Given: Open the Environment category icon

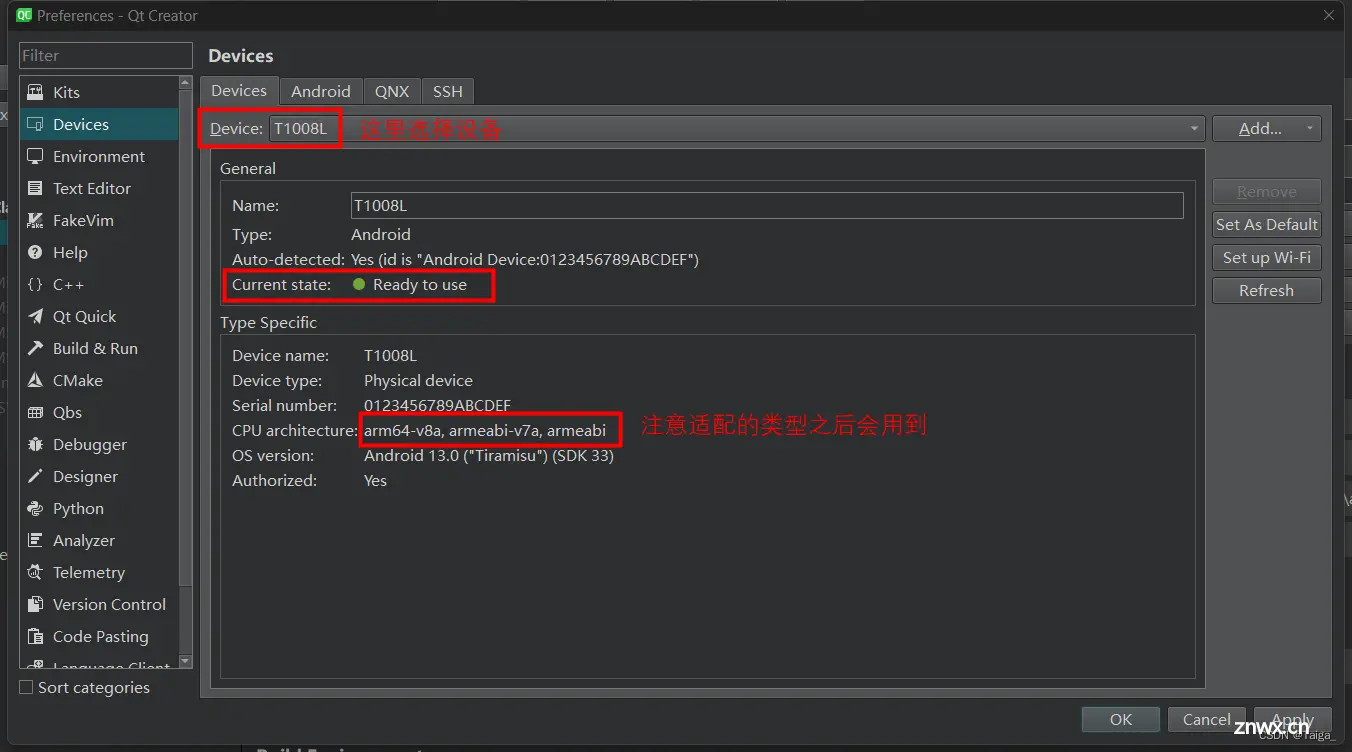Looking at the screenshot, I should [x=36, y=156].
